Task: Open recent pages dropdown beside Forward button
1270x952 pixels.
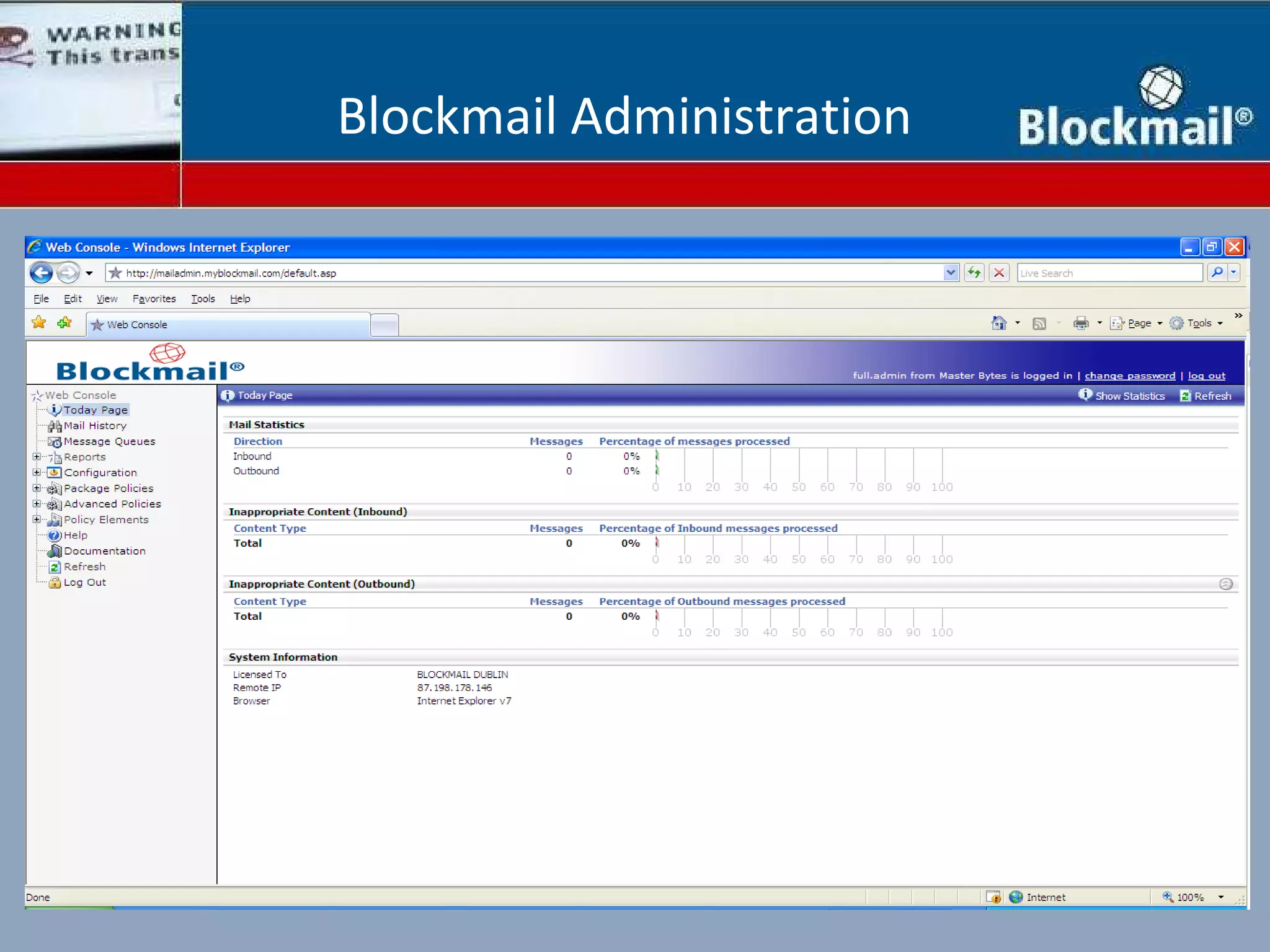Action: pos(89,273)
